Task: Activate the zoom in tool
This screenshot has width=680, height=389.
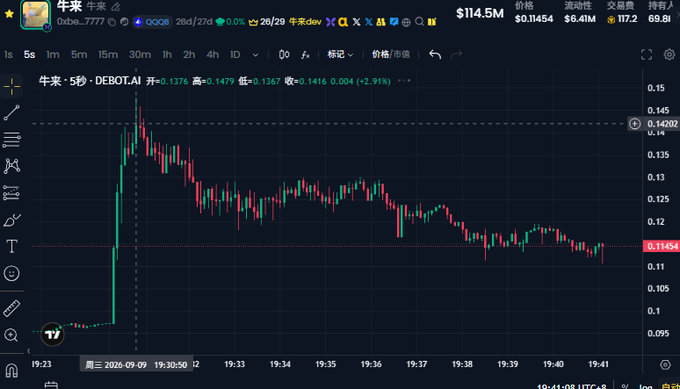Action: [12, 335]
